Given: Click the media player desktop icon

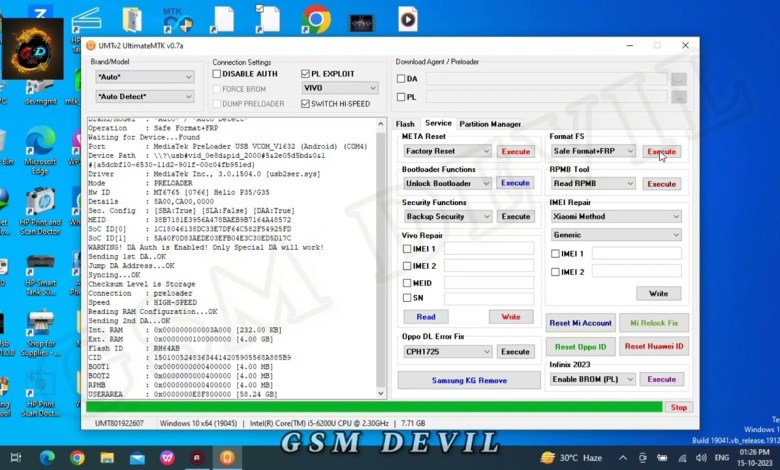Looking at the screenshot, I should pos(407,18).
